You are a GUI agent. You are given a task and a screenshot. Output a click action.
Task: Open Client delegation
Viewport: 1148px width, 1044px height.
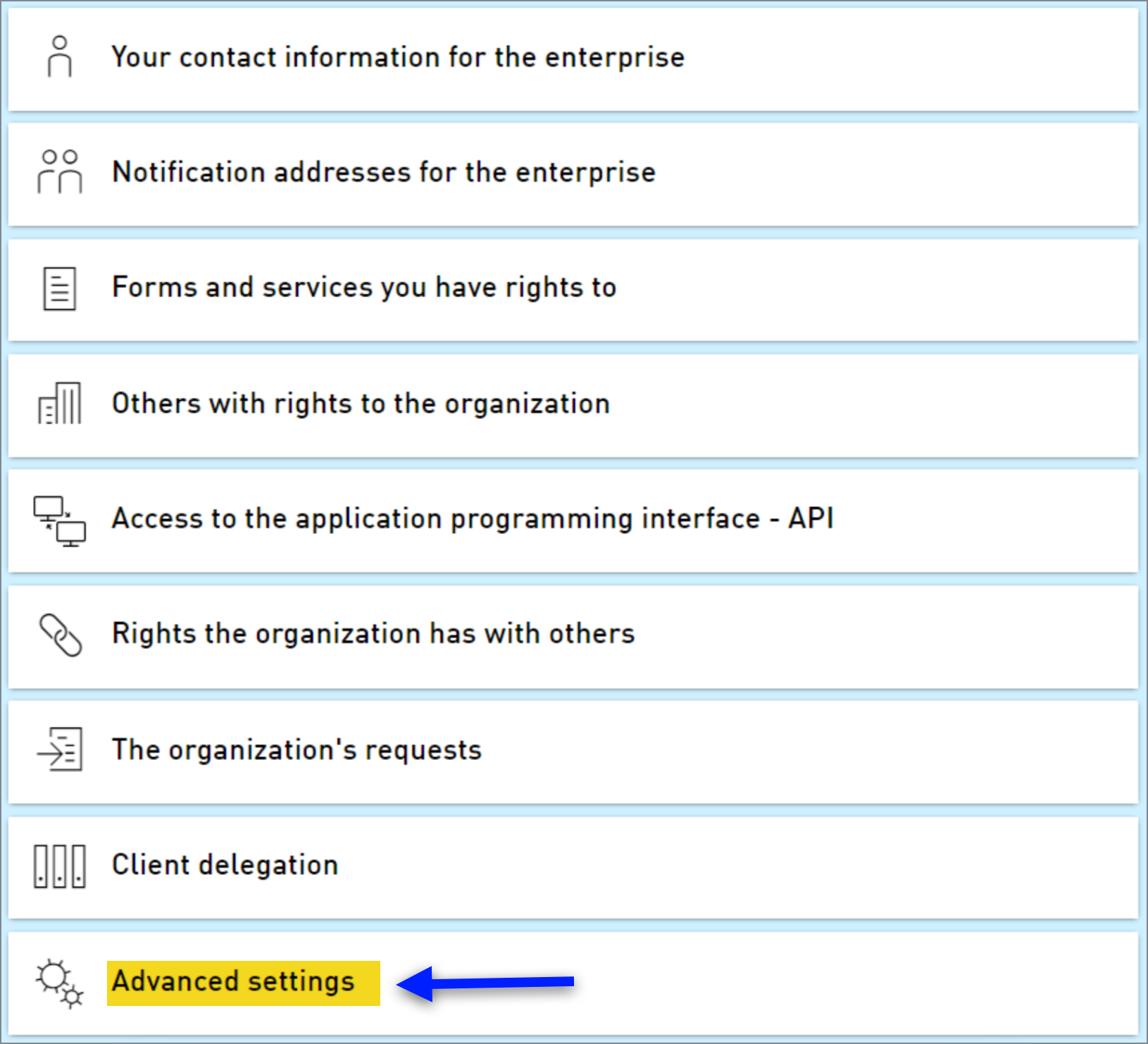(x=224, y=865)
